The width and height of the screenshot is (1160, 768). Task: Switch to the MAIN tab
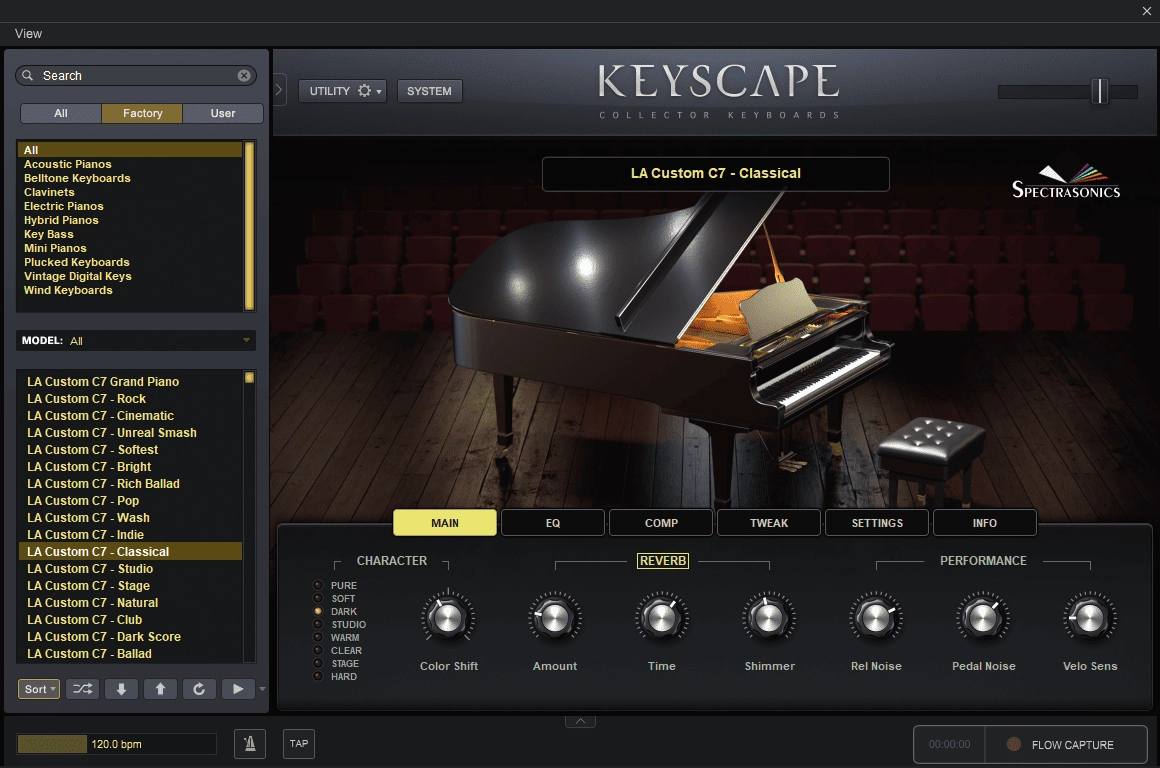pos(445,522)
